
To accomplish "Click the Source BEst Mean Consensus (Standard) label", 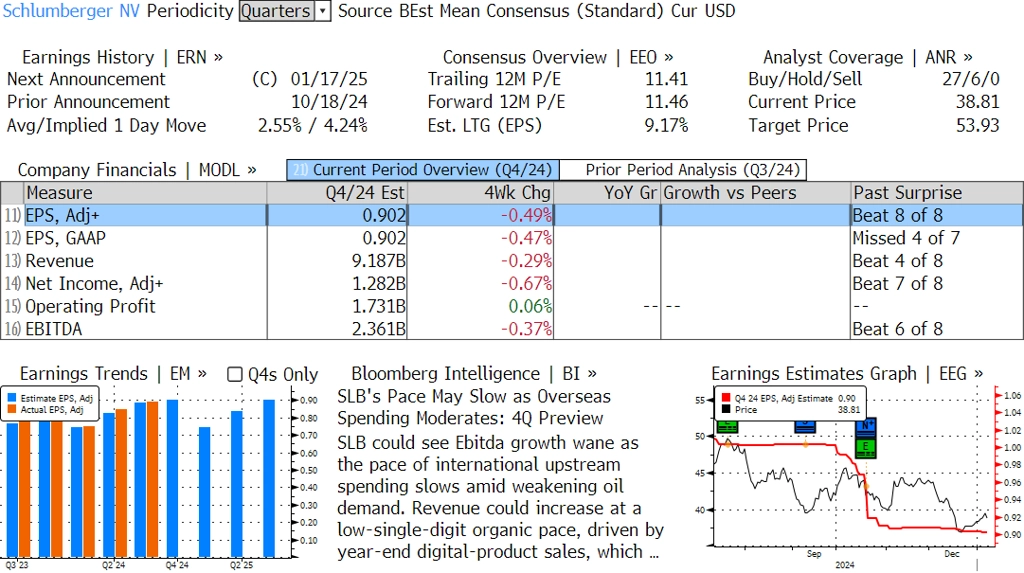I will (x=502, y=11).
